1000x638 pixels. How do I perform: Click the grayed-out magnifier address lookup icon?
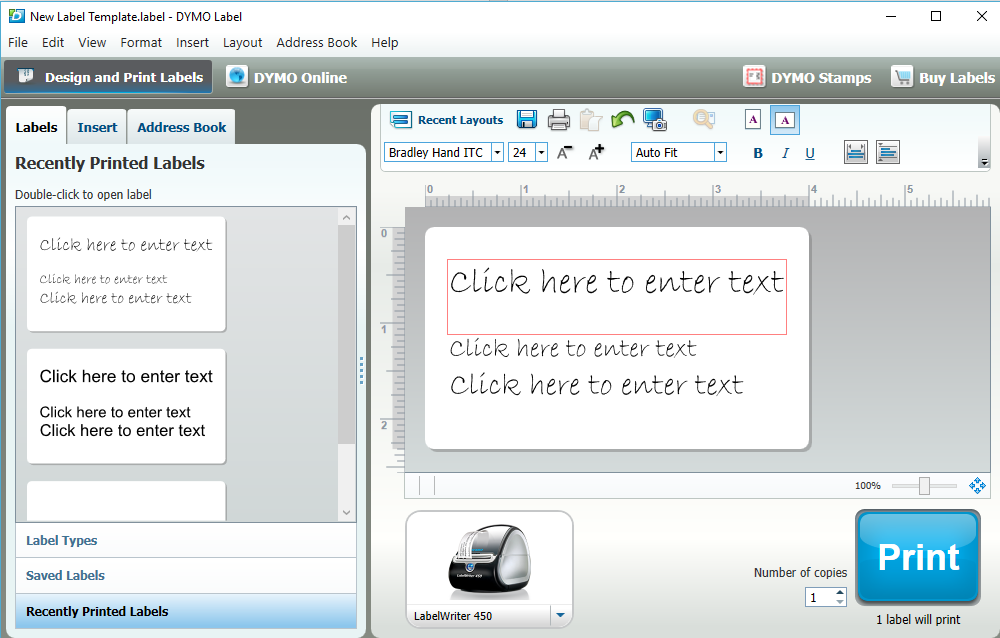click(x=703, y=119)
